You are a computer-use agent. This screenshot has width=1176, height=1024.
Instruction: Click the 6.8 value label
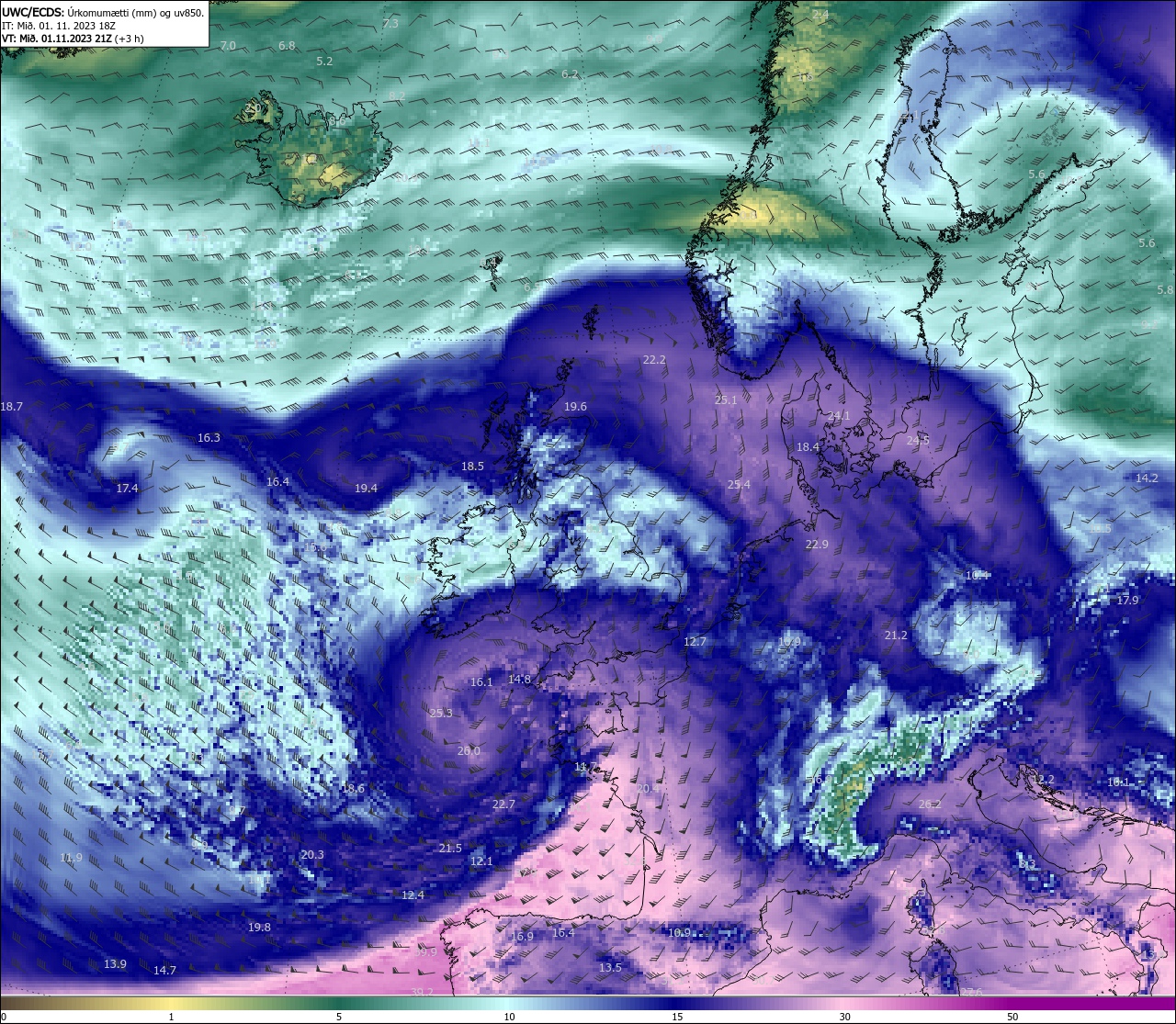click(x=287, y=46)
